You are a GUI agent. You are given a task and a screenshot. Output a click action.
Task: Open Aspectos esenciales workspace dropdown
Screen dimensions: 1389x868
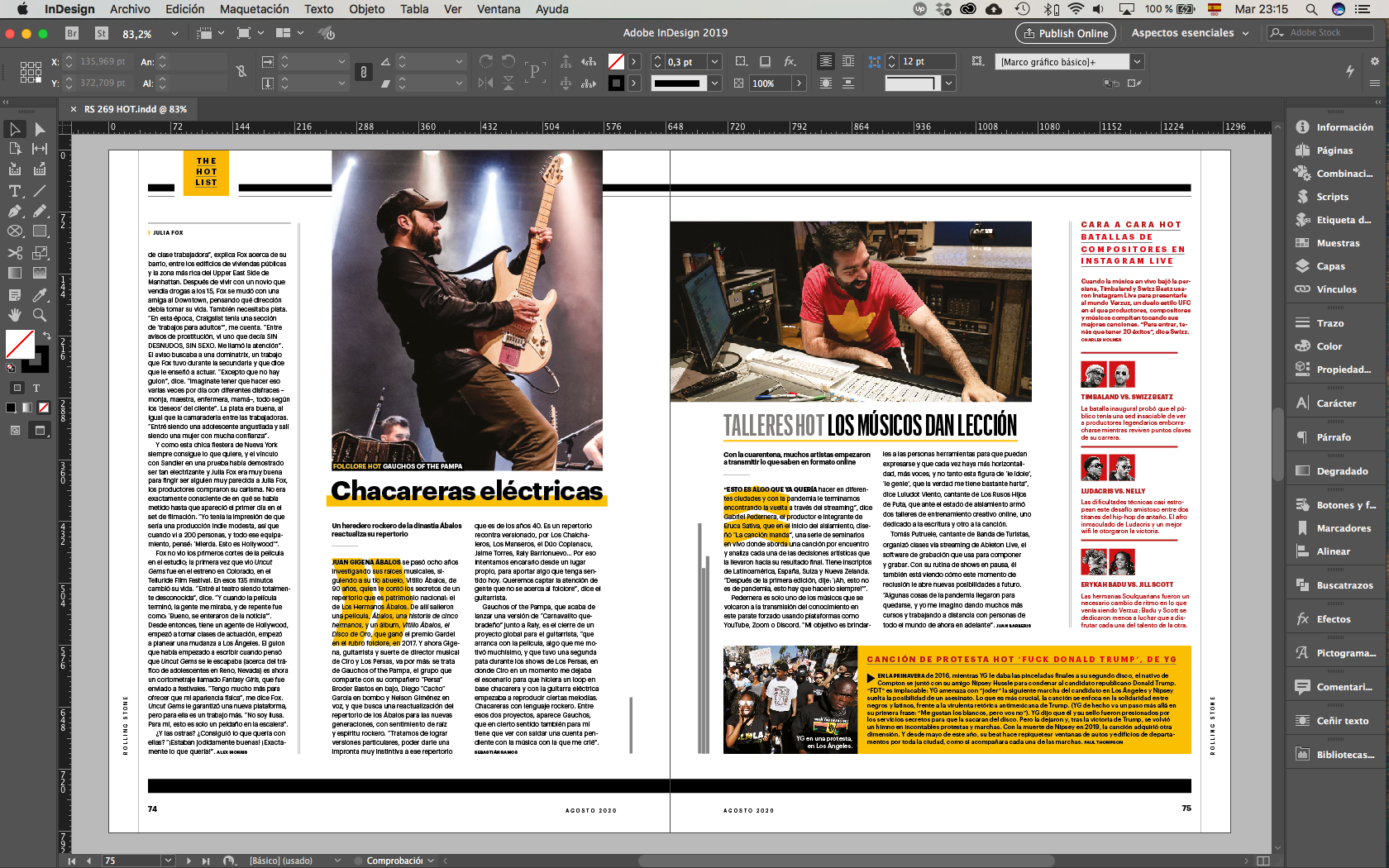(x=1191, y=33)
